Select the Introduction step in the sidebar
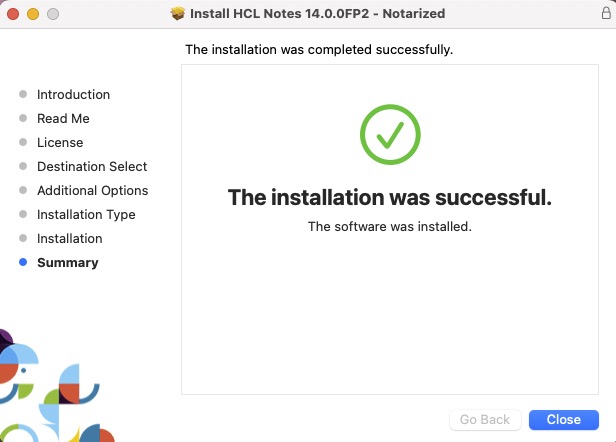 click(73, 95)
